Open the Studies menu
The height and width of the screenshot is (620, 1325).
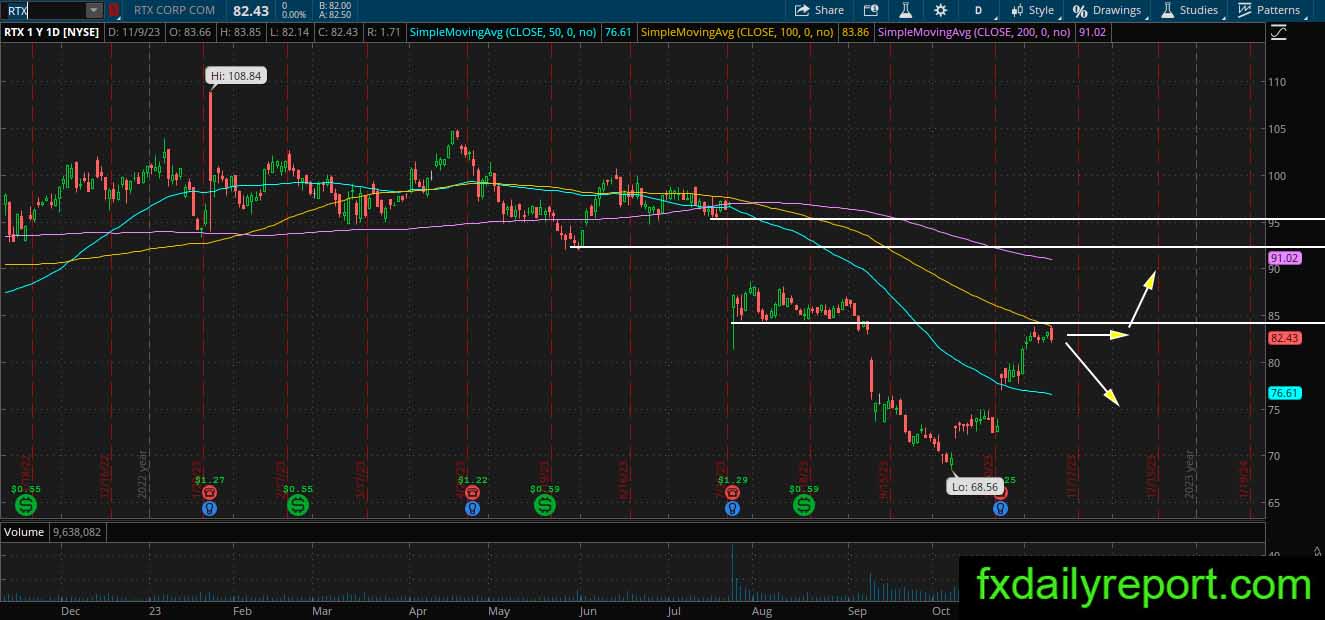[1189, 10]
